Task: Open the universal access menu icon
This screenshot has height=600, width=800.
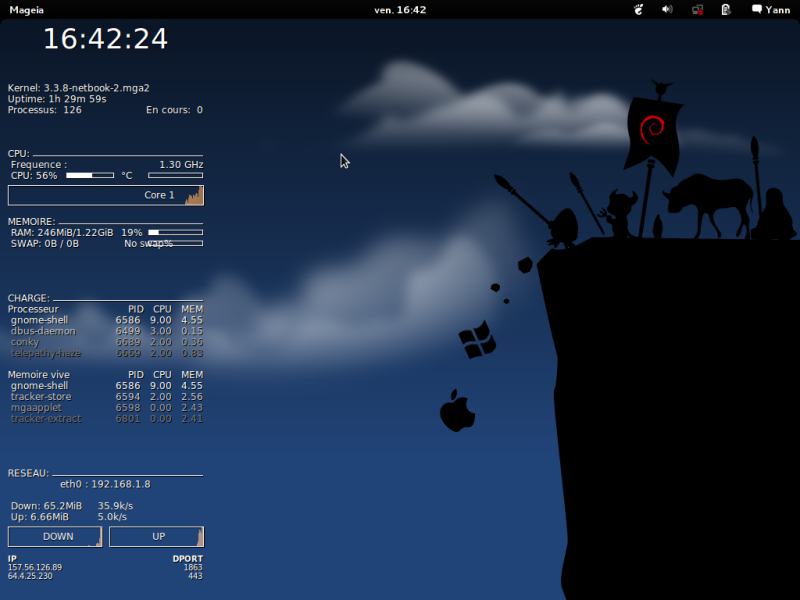Action: tap(638, 9)
